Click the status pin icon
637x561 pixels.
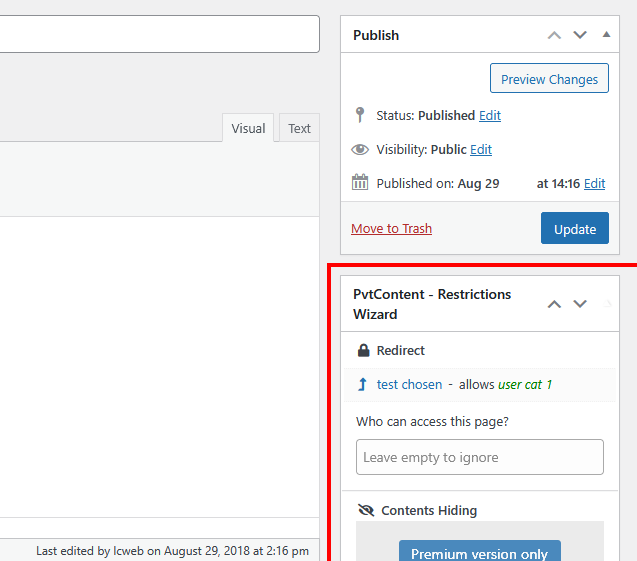pyautogui.click(x=360, y=115)
